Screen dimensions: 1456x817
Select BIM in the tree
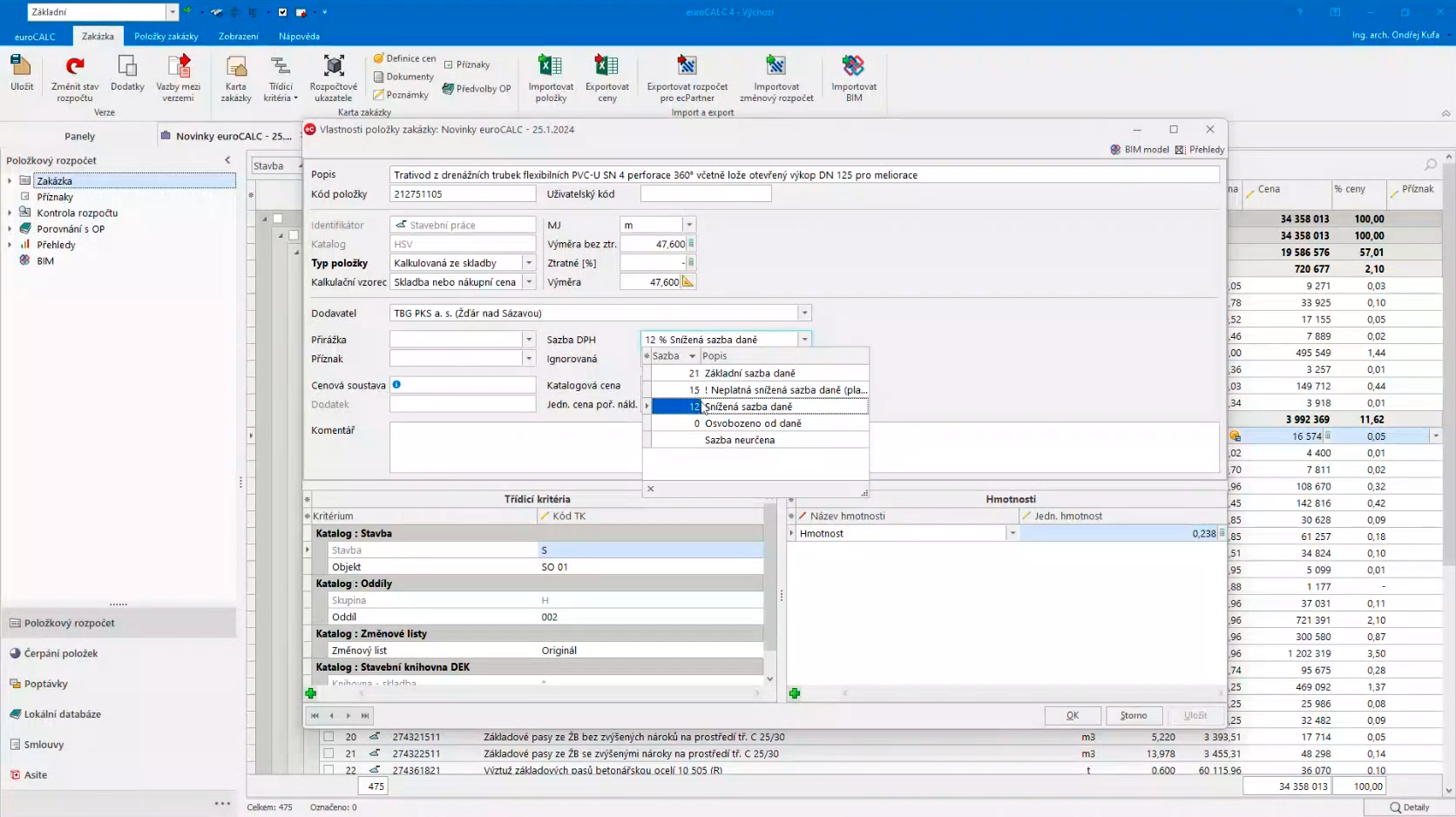(45, 260)
